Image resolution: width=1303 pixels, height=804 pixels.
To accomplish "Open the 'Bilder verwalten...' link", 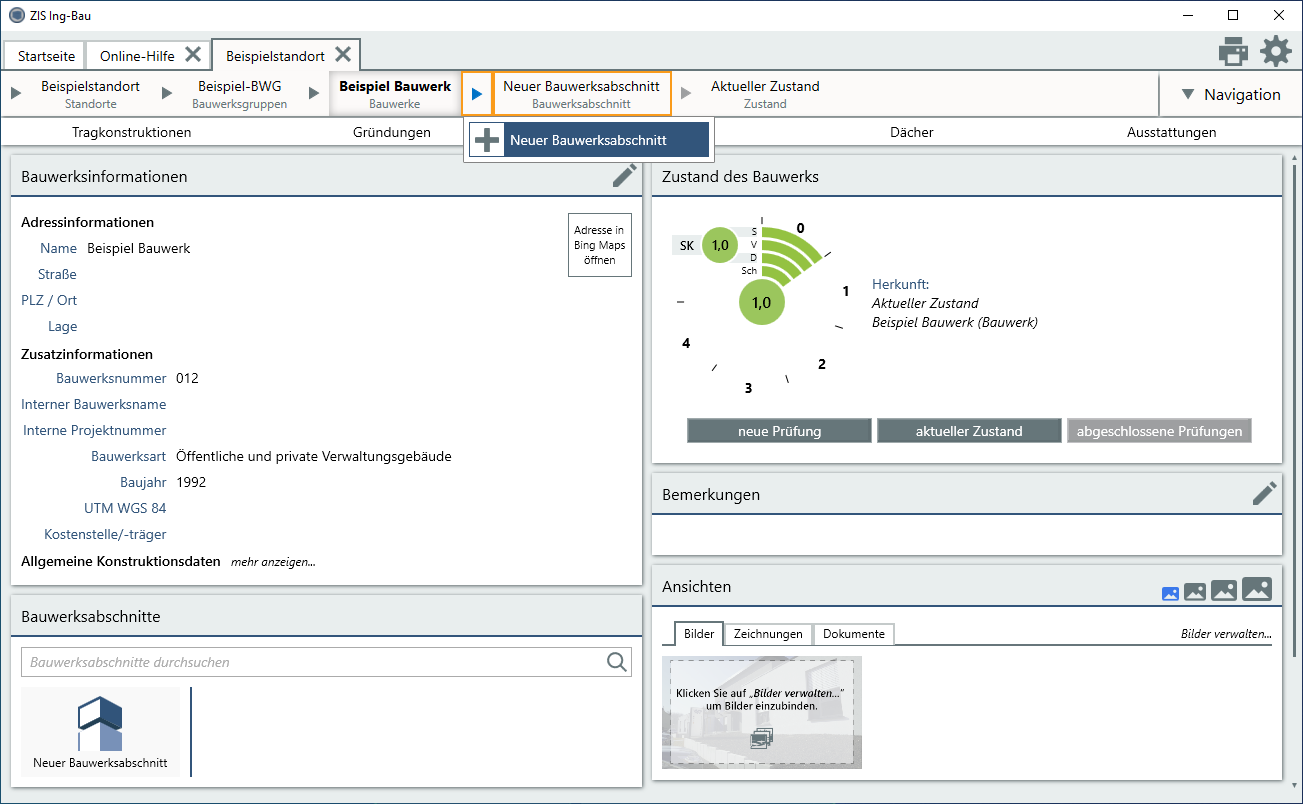I will click(x=1226, y=634).
